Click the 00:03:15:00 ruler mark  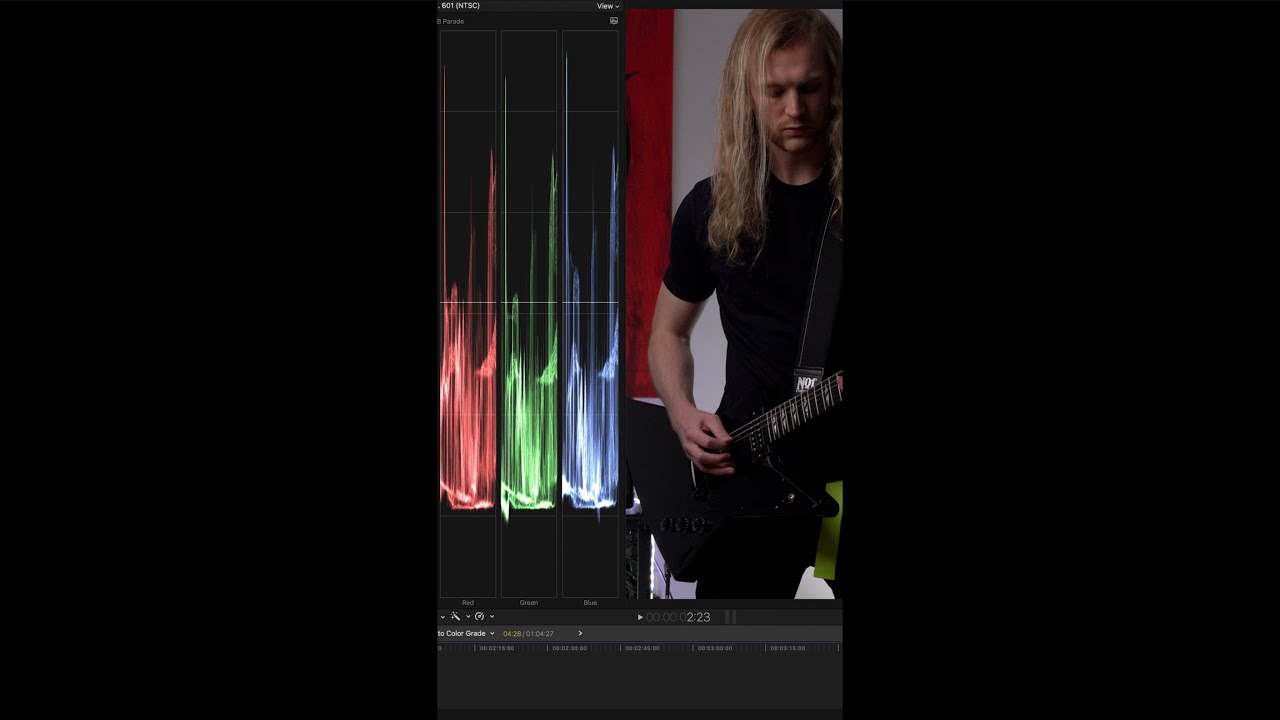[x=787, y=648]
